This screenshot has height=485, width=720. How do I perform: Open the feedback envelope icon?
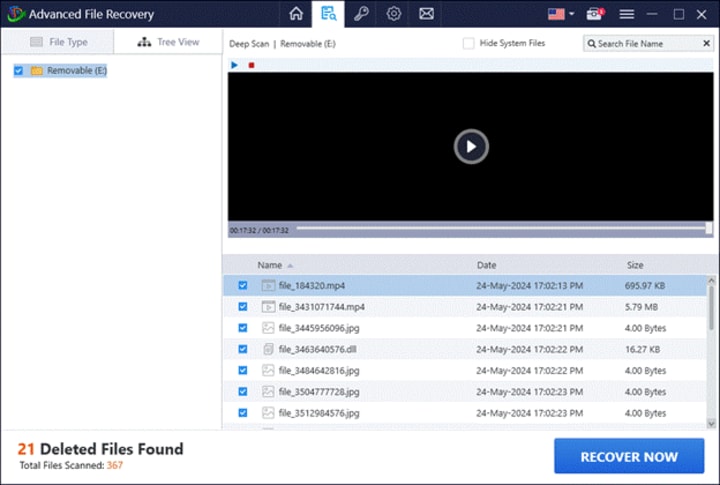[x=426, y=14]
